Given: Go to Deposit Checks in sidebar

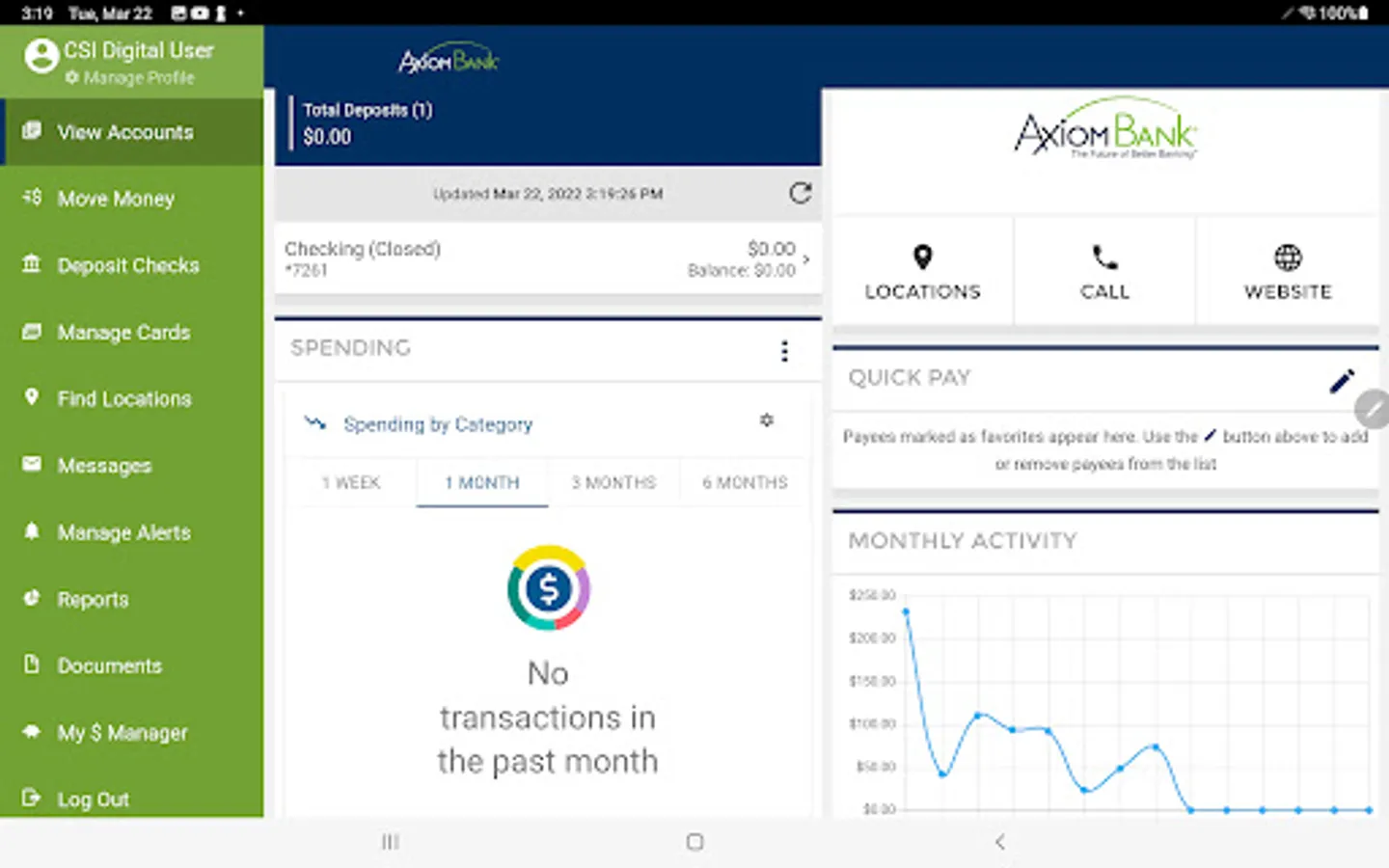Looking at the screenshot, I should (132, 265).
